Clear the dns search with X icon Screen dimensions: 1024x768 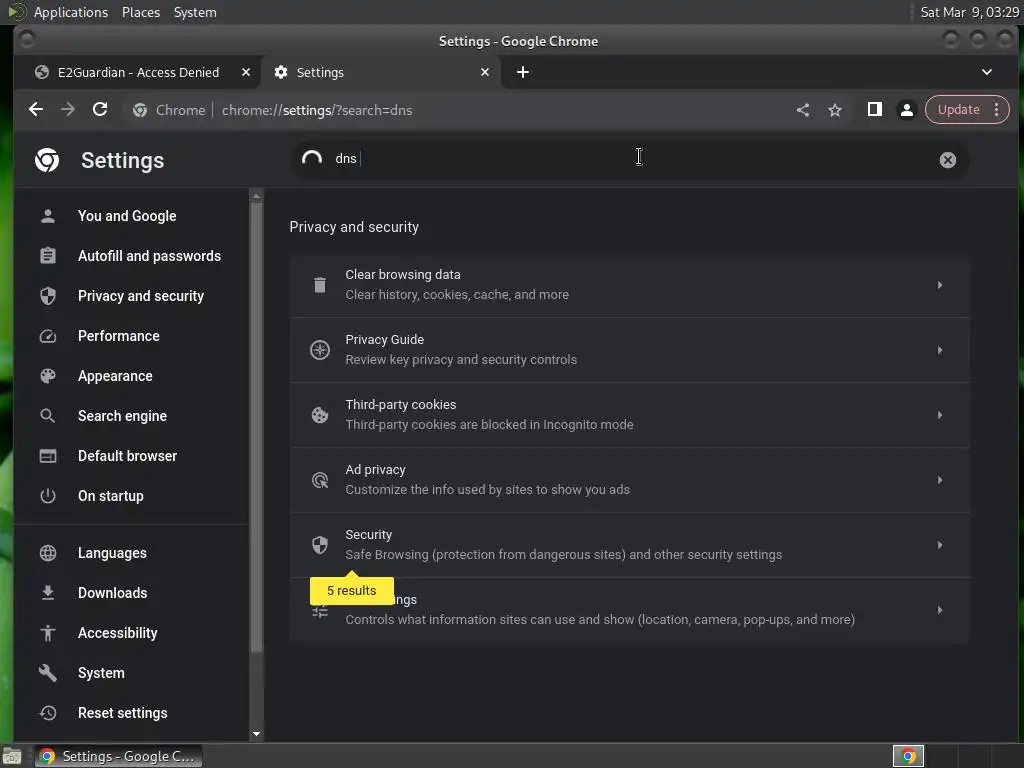948,160
